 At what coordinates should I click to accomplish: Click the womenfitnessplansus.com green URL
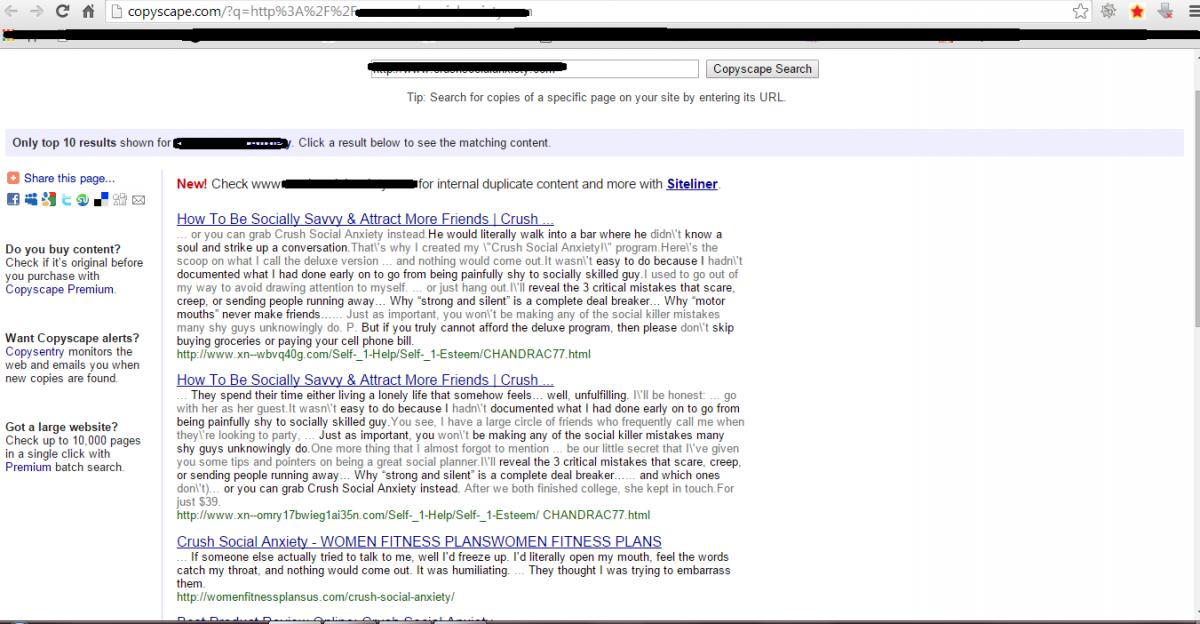coord(315,597)
